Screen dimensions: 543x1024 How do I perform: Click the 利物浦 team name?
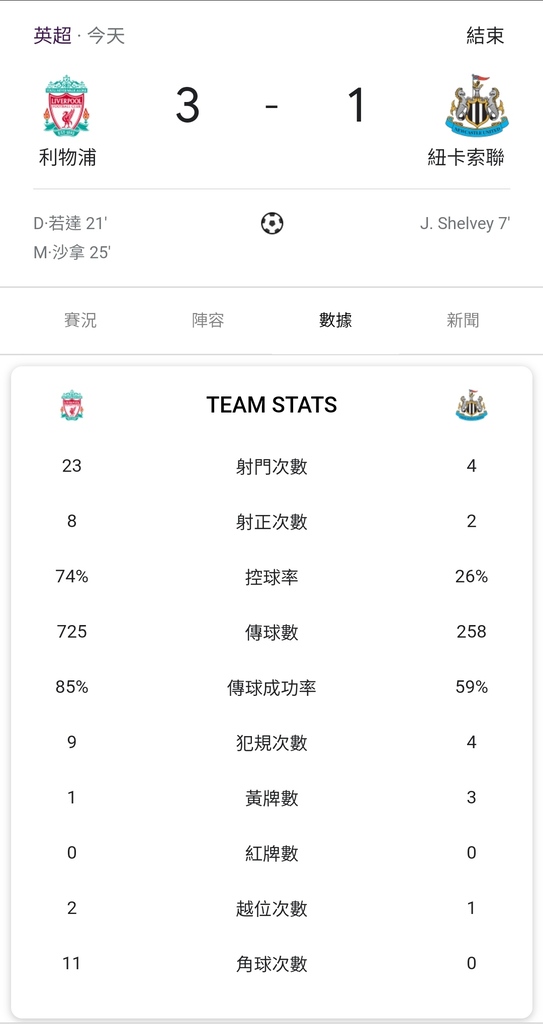(x=67, y=157)
